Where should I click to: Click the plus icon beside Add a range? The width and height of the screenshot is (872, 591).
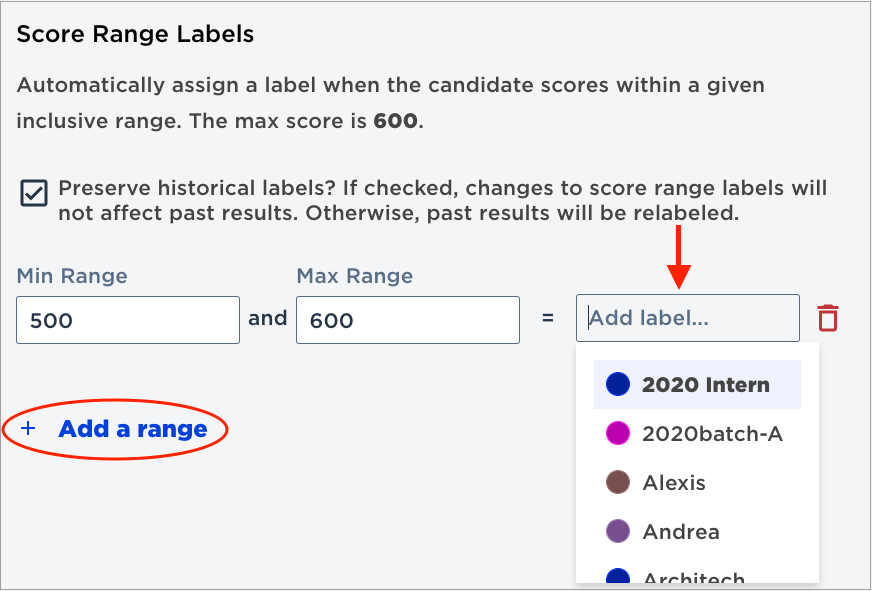point(28,429)
